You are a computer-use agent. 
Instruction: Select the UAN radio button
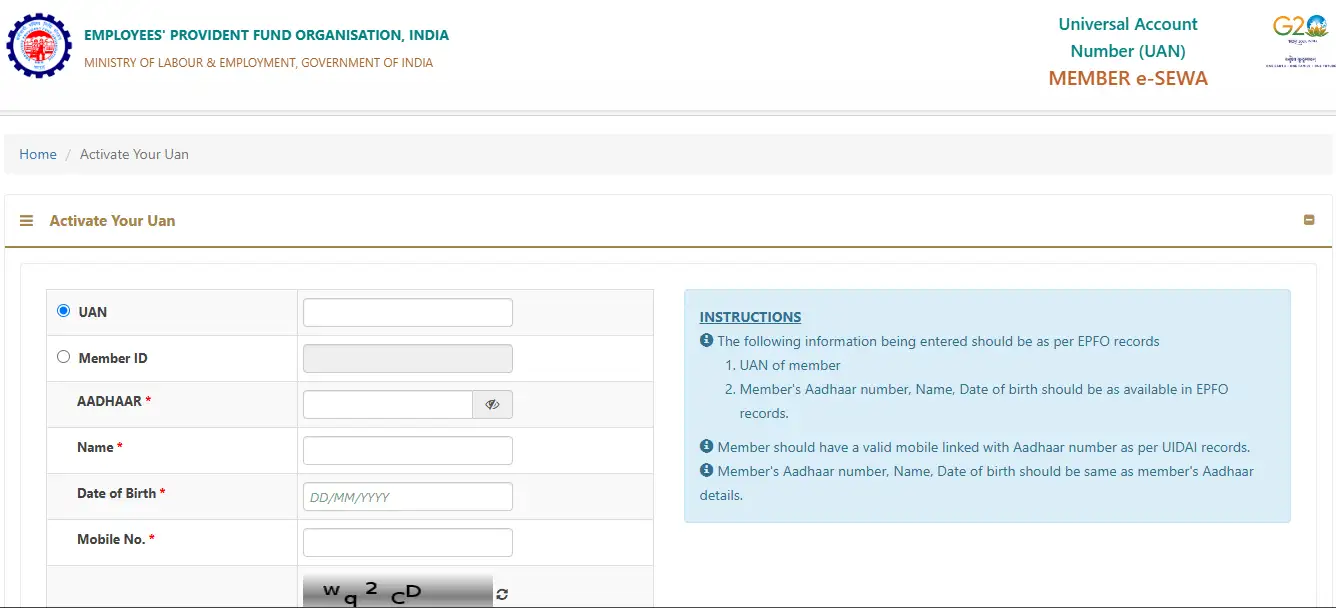pyautogui.click(x=64, y=311)
